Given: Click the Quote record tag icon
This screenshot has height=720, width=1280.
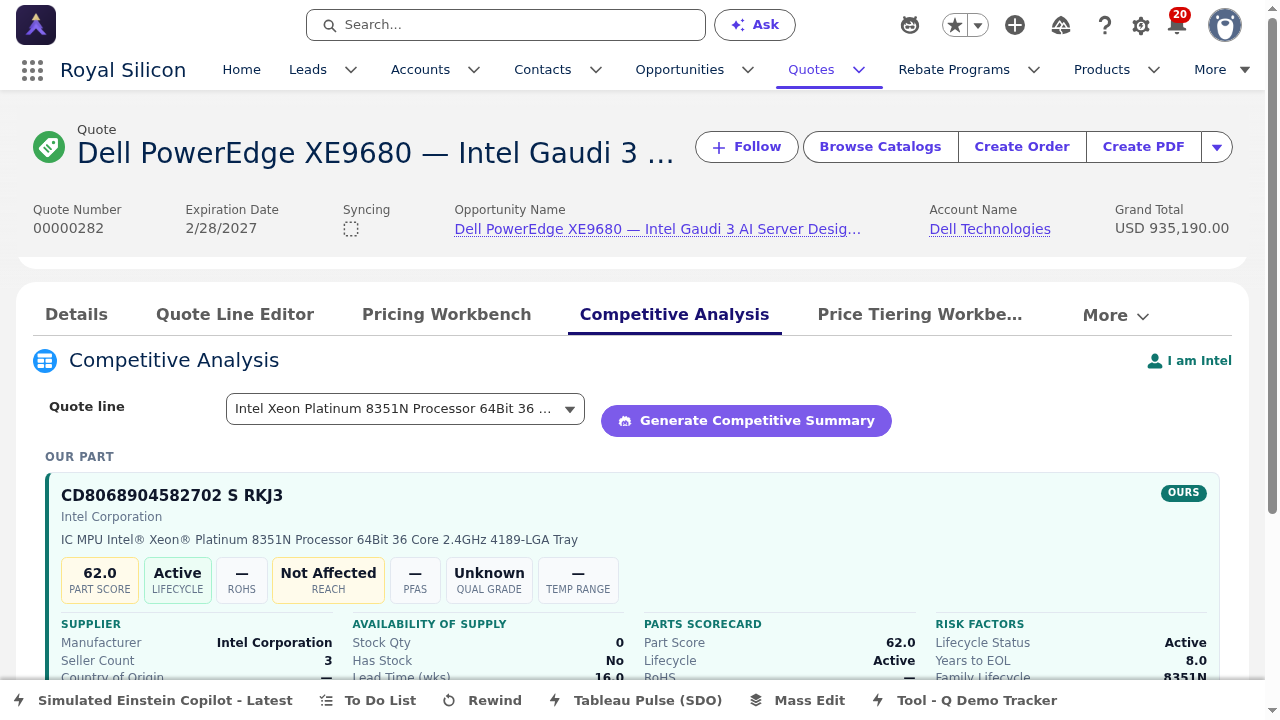Looking at the screenshot, I should pos(49,147).
